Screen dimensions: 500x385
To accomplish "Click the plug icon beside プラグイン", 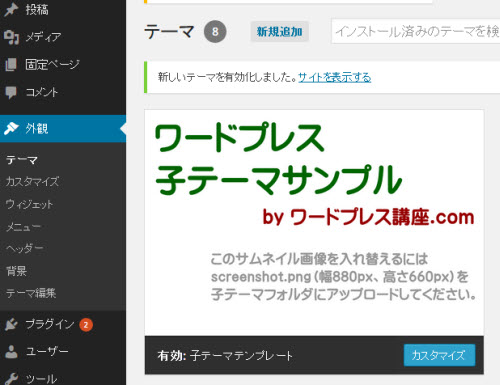I will click(11, 324).
